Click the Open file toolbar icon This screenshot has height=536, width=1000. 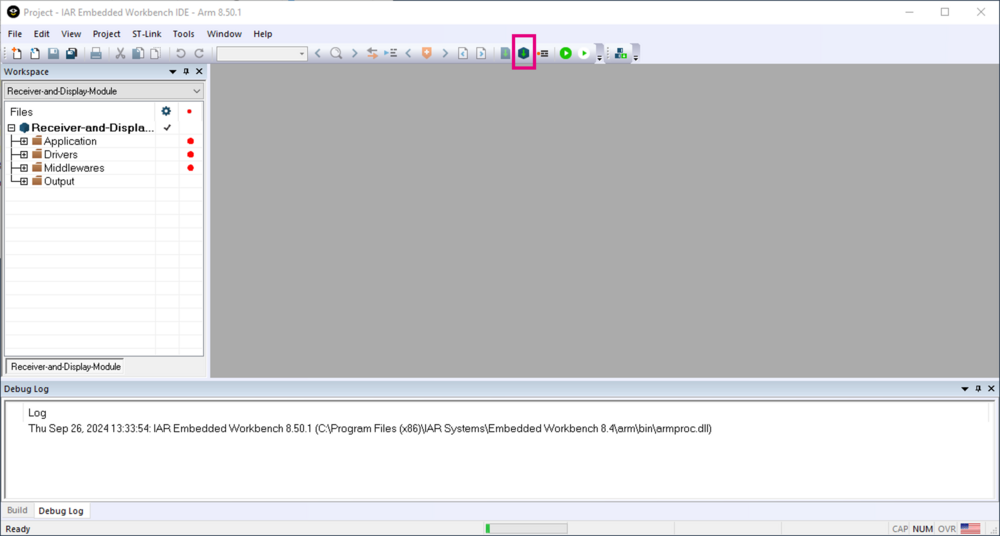(x=36, y=54)
